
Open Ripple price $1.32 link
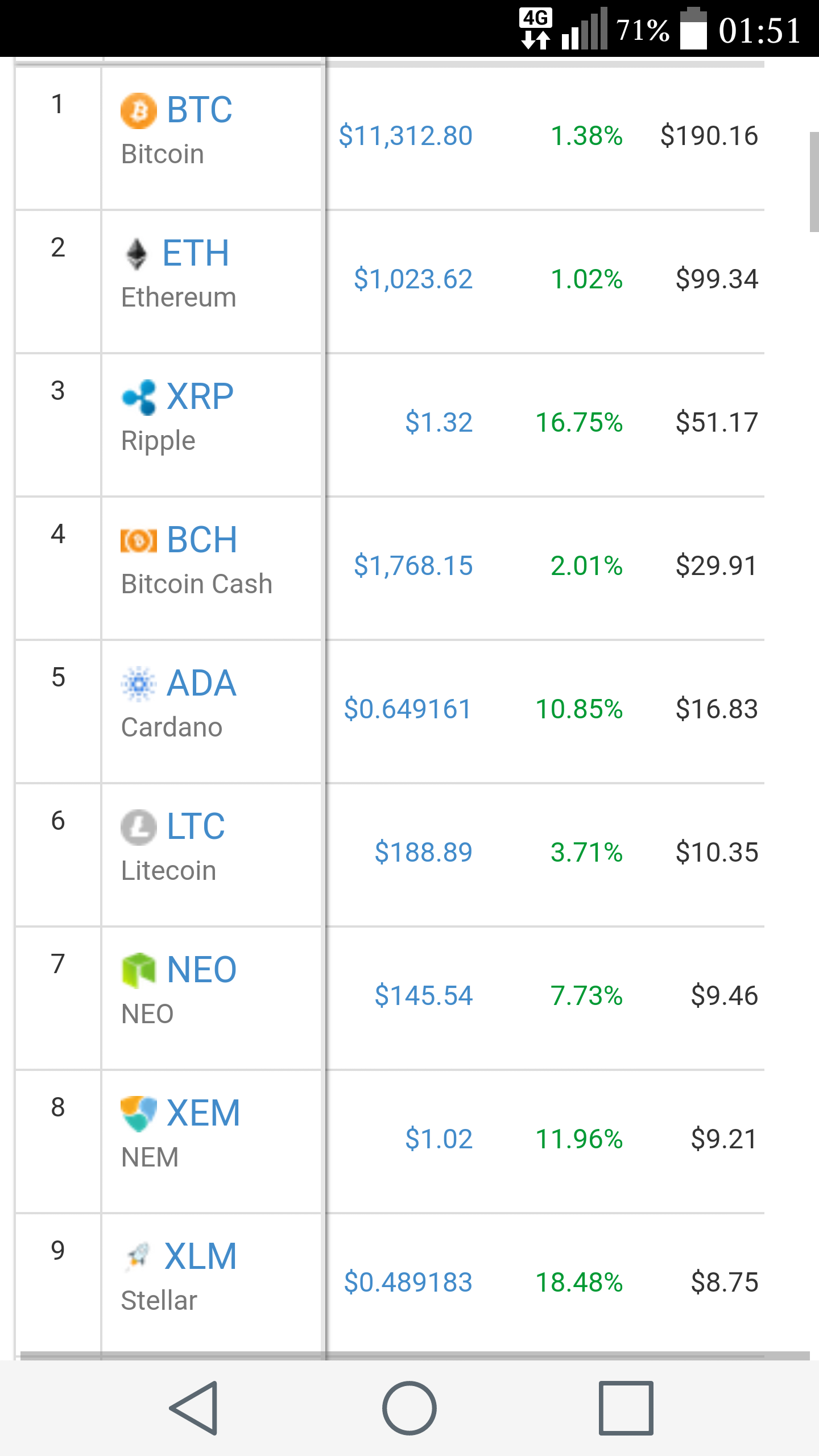pos(439,423)
